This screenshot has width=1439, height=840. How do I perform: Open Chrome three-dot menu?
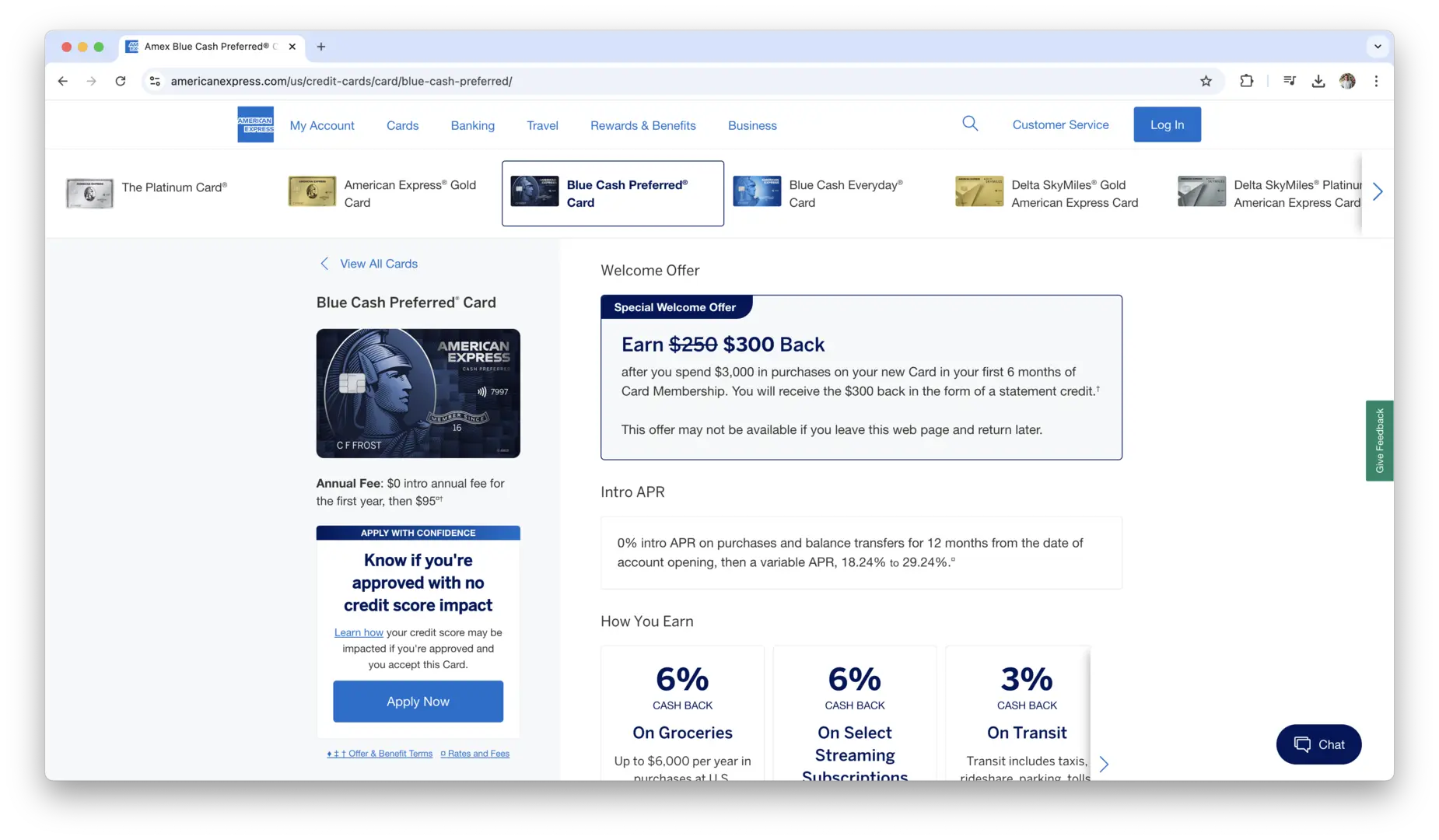(x=1376, y=81)
